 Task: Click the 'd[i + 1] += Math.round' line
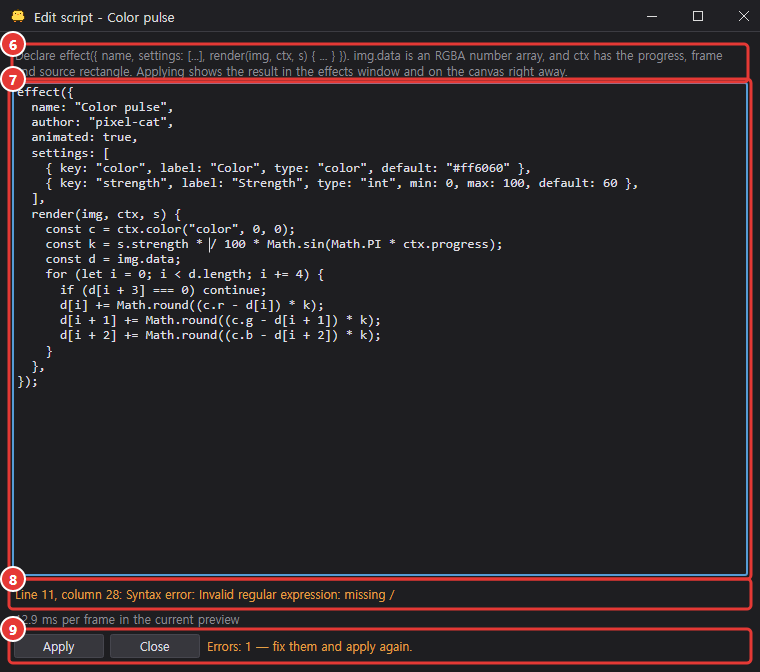pyautogui.click(x=220, y=320)
